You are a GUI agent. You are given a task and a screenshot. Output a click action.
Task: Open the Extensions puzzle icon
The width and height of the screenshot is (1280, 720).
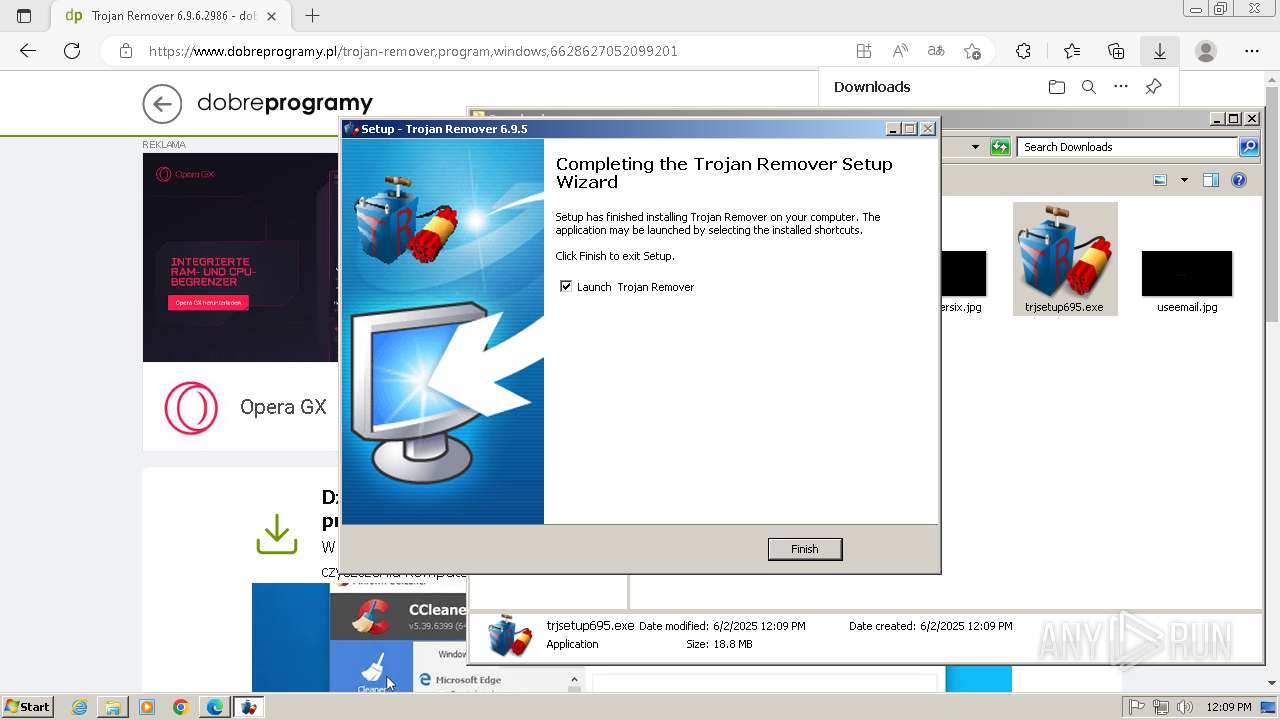click(1023, 51)
